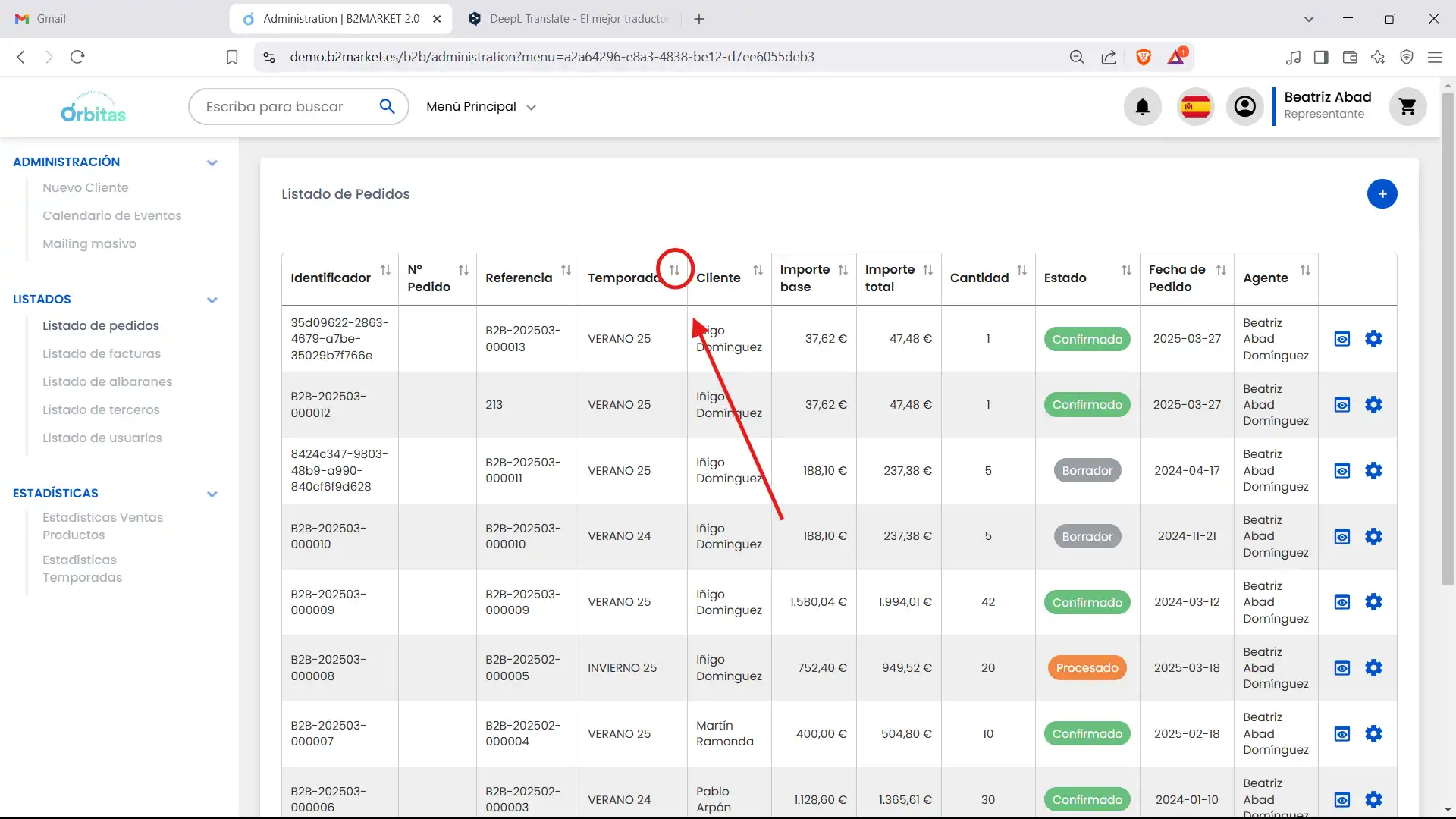Viewport: 1456px width, 819px height.
Task: Collapse the ESTADÍSTICAS sidebar section
Action: 212,494
